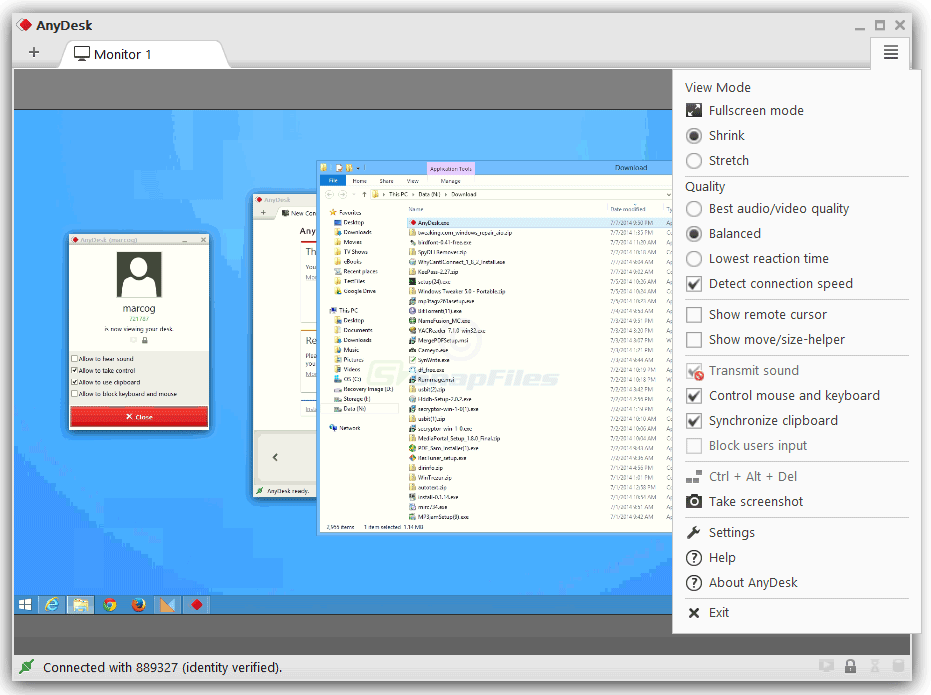This screenshot has height=695, width=931.
Task: Open Chrome on the remote desktop
Action: 109,604
